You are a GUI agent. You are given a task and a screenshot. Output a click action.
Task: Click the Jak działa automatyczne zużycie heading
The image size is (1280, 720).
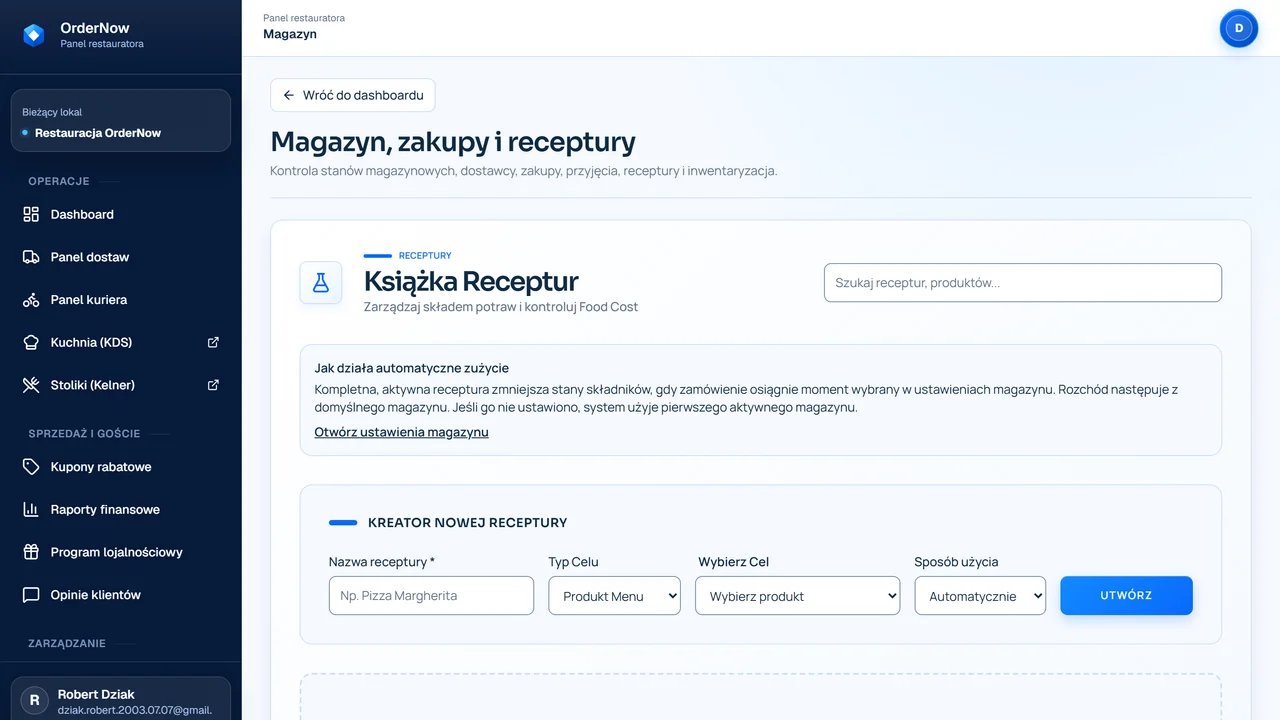tap(412, 368)
